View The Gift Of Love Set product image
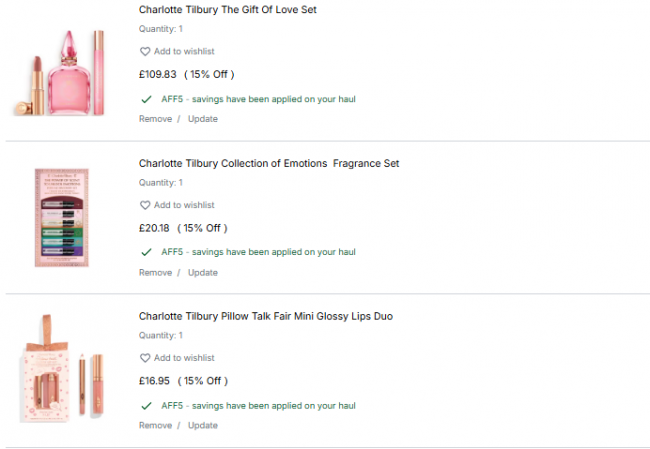Screen dimensions: 650x449 tap(65, 68)
